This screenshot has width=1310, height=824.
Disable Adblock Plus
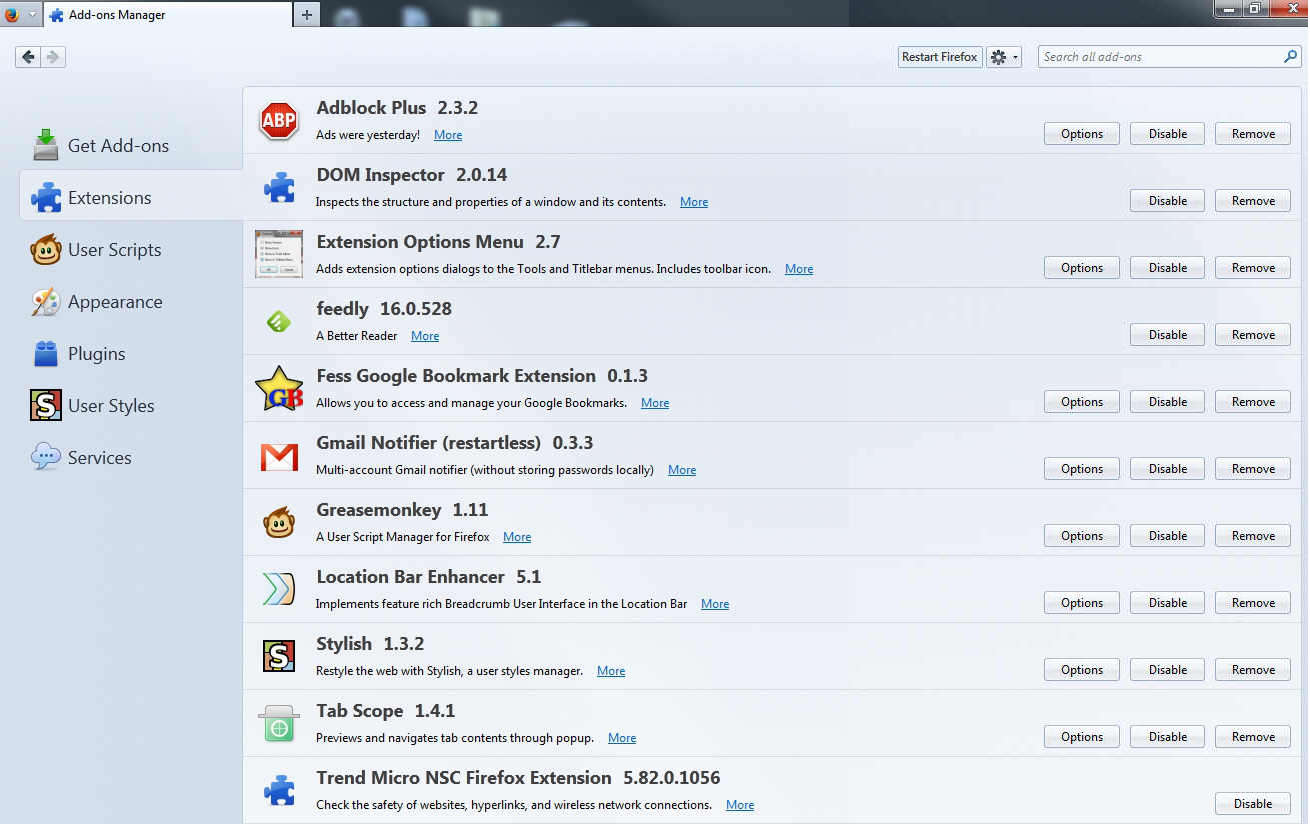coord(1168,134)
